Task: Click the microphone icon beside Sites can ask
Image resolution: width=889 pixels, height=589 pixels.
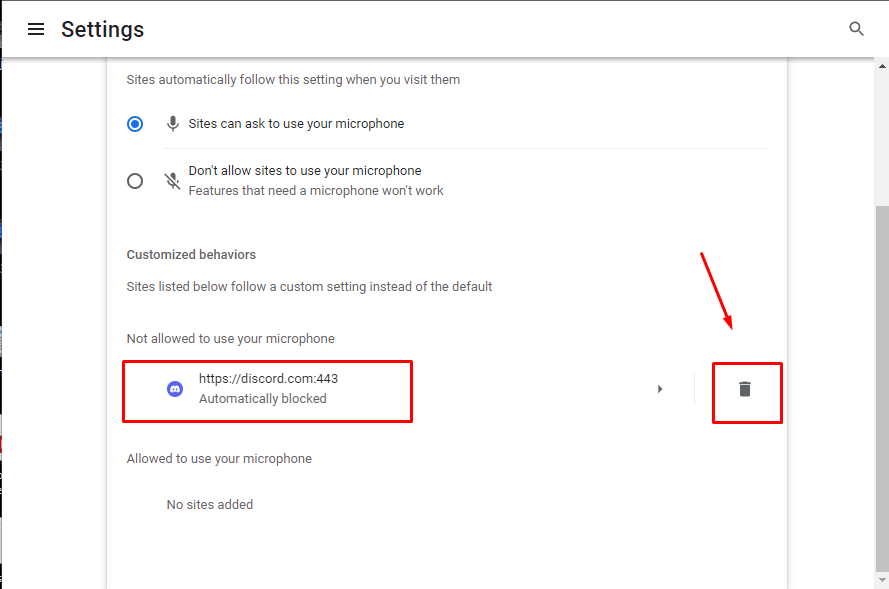Action: coord(173,124)
